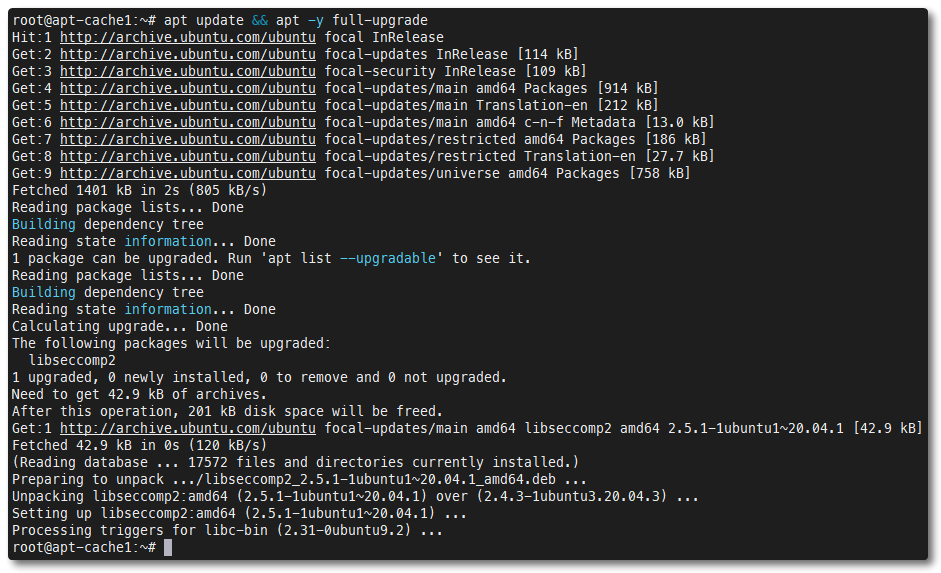This screenshot has height=573, width=941.
Task: Click the 'Setting up libseccomp2:amd64' line
Action: [x=239, y=513]
